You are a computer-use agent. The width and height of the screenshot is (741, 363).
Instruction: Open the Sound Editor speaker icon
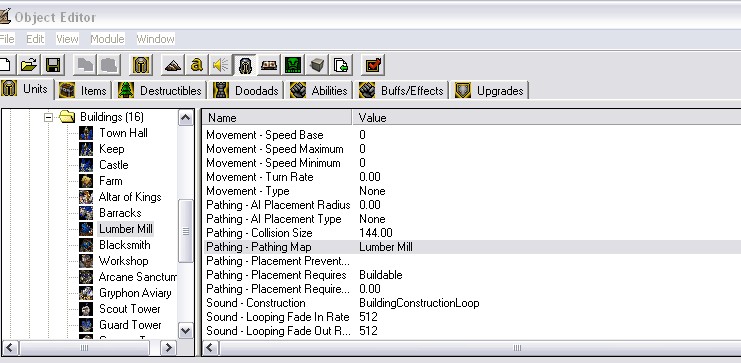pos(220,65)
